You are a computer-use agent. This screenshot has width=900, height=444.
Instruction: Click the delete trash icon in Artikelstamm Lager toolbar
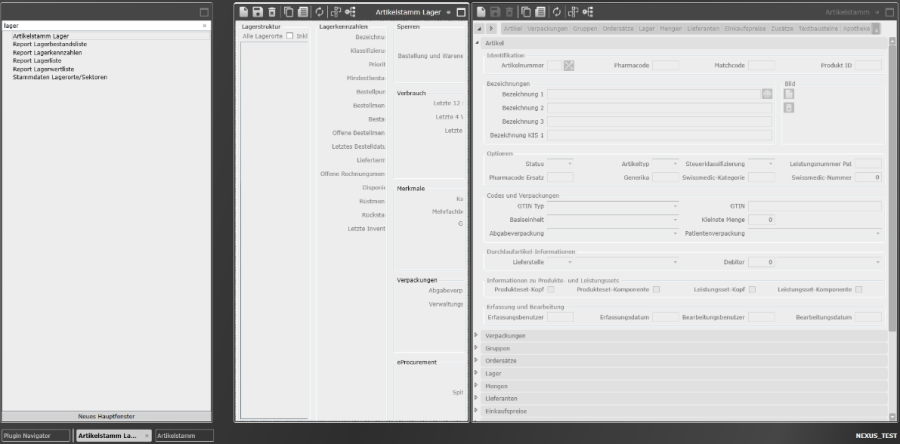click(272, 11)
